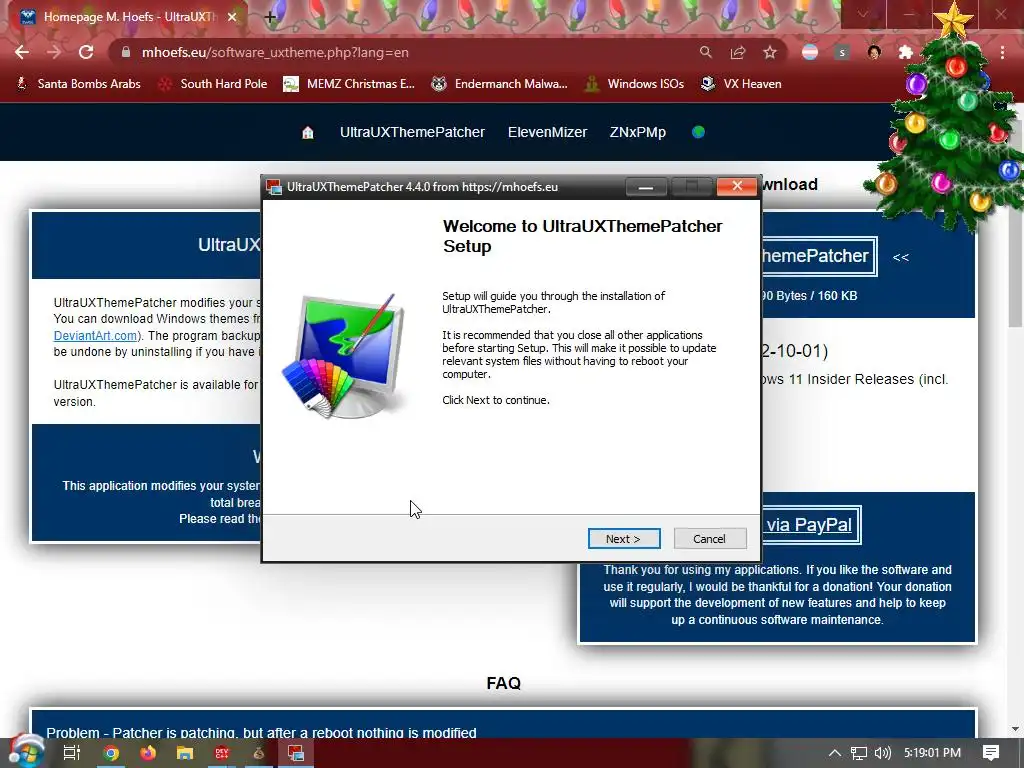Open the Windows Start button with Santa hat

click(x=26, y=752)
